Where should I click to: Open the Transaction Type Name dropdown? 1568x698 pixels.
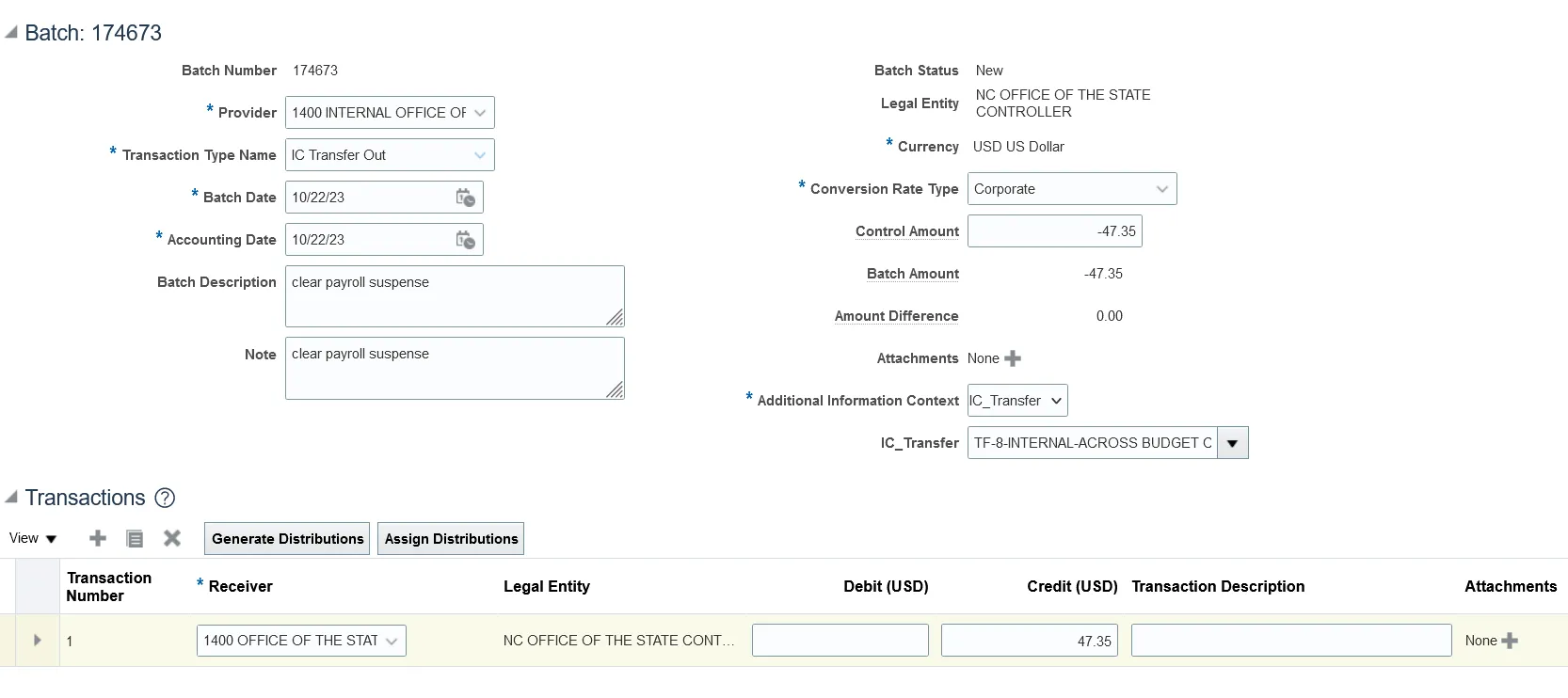pos(480,155)
